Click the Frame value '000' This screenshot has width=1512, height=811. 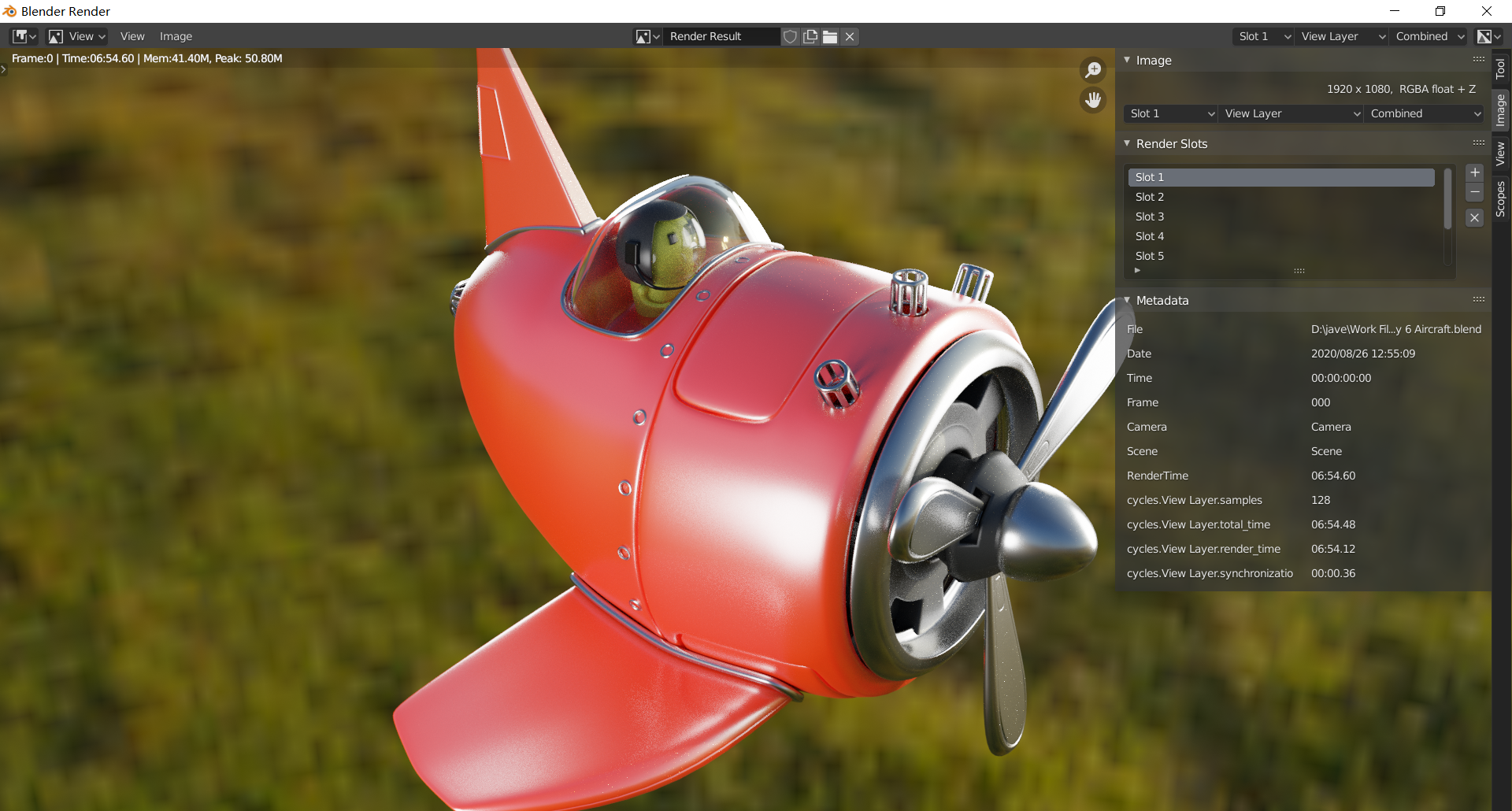pyautogui.click(x=1321, y=402)
